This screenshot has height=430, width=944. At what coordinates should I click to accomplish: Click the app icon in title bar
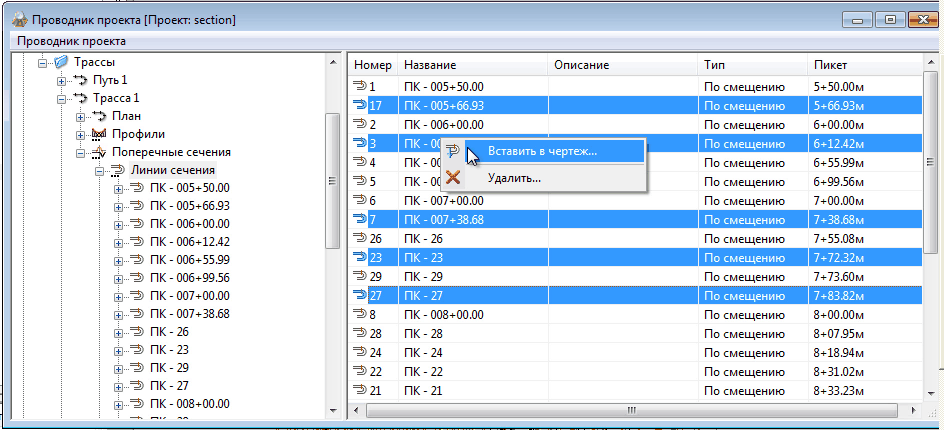click(x=17, y=18)
